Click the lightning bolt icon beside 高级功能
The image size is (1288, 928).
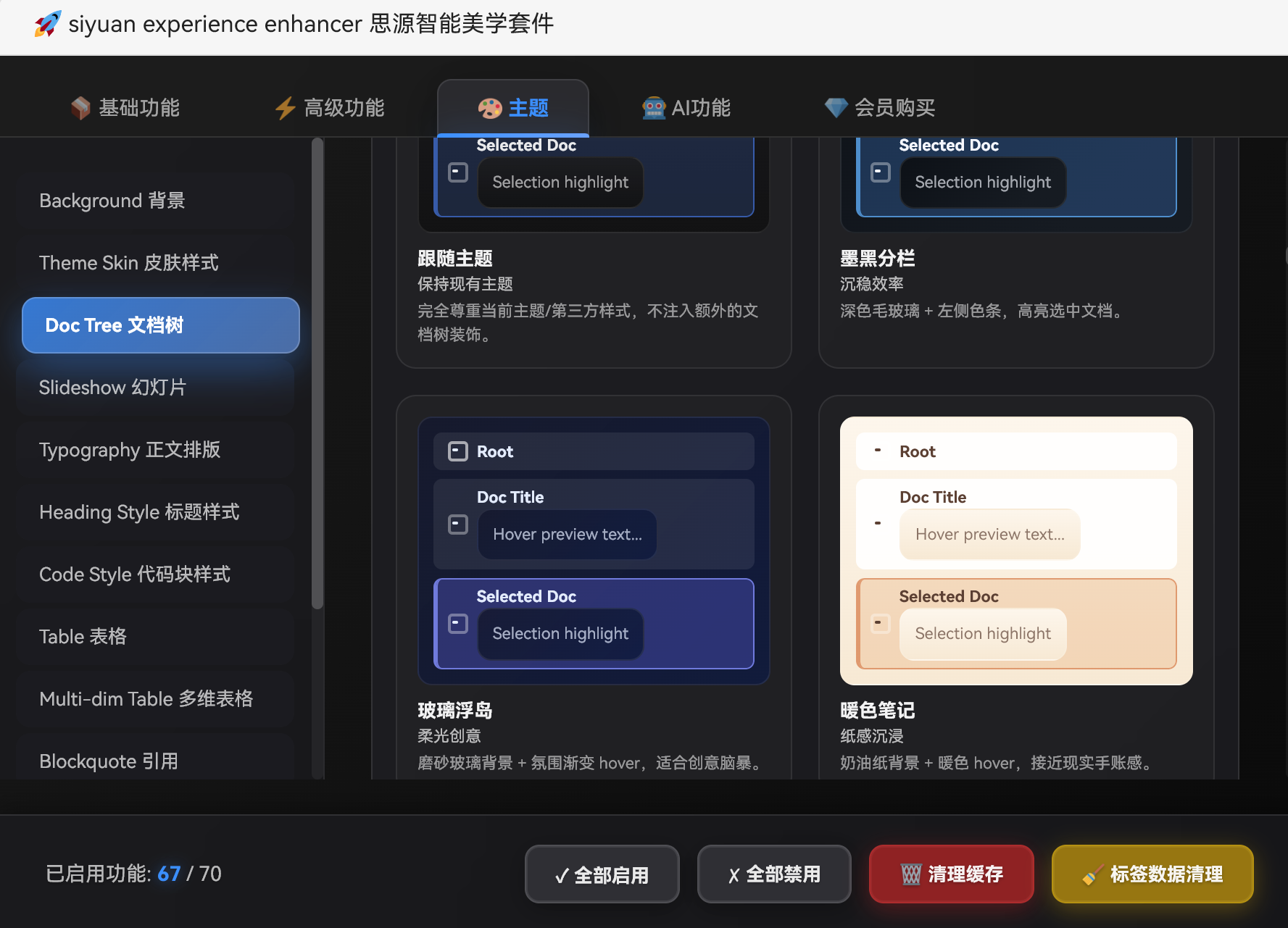pos(285,108)
